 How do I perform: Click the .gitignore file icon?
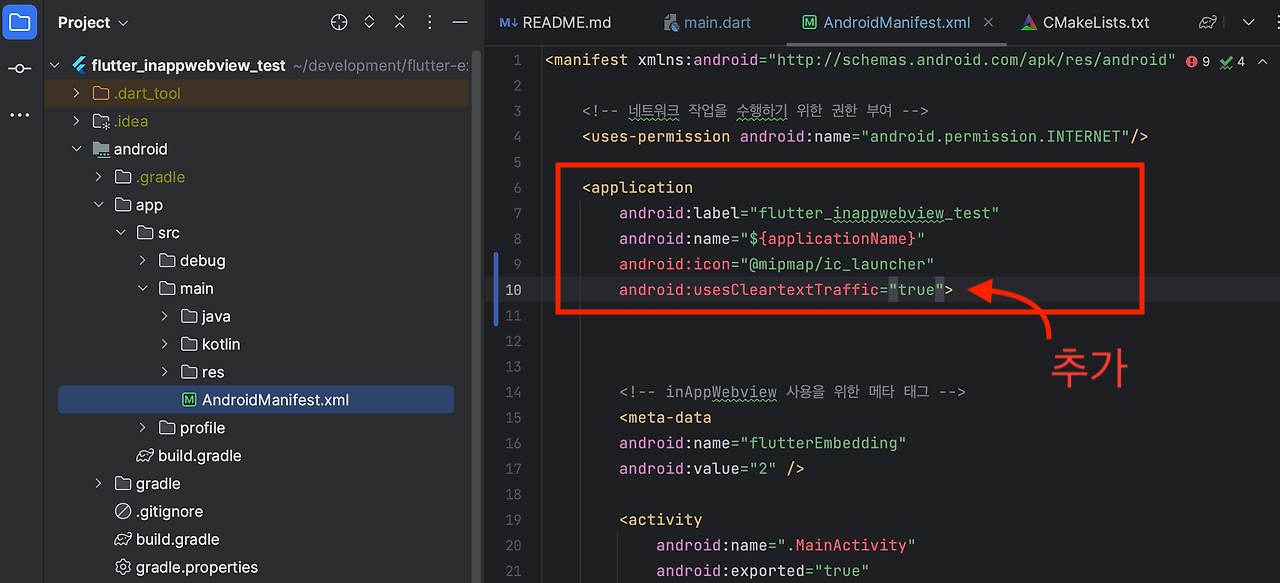pos(123,512)
